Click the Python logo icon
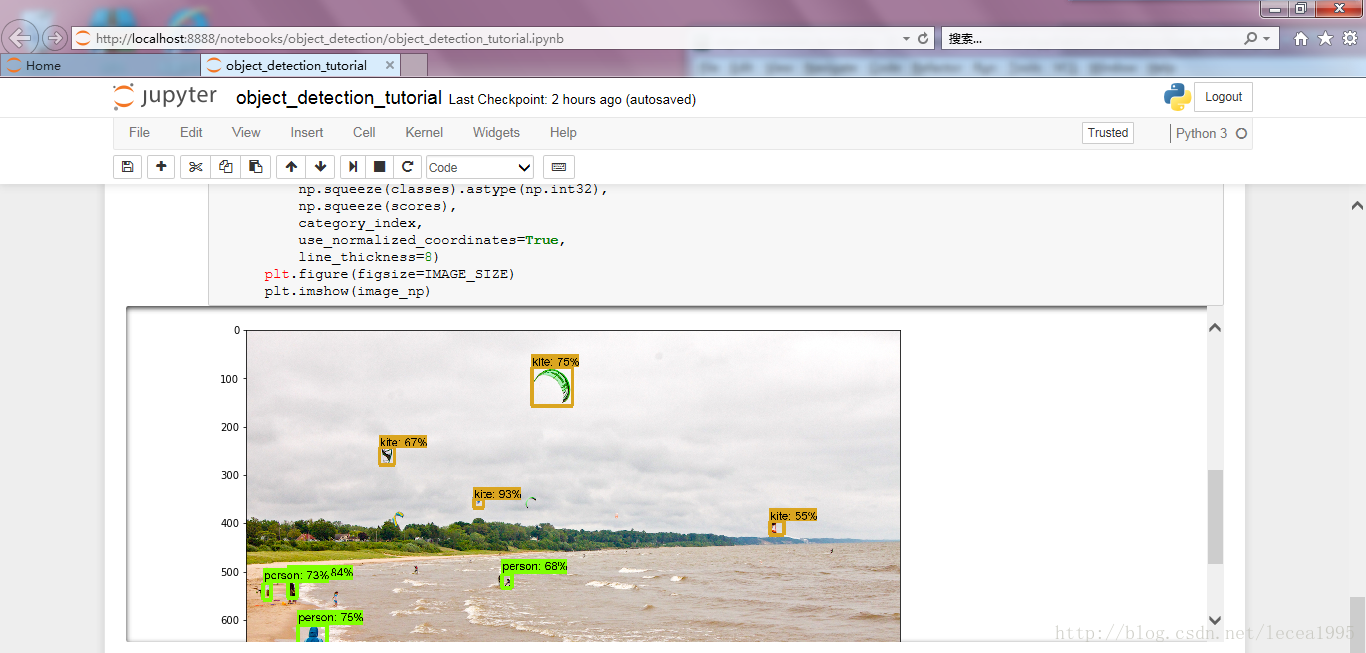This screenshot has width=1366, height=653. (x=1177, y=97)
